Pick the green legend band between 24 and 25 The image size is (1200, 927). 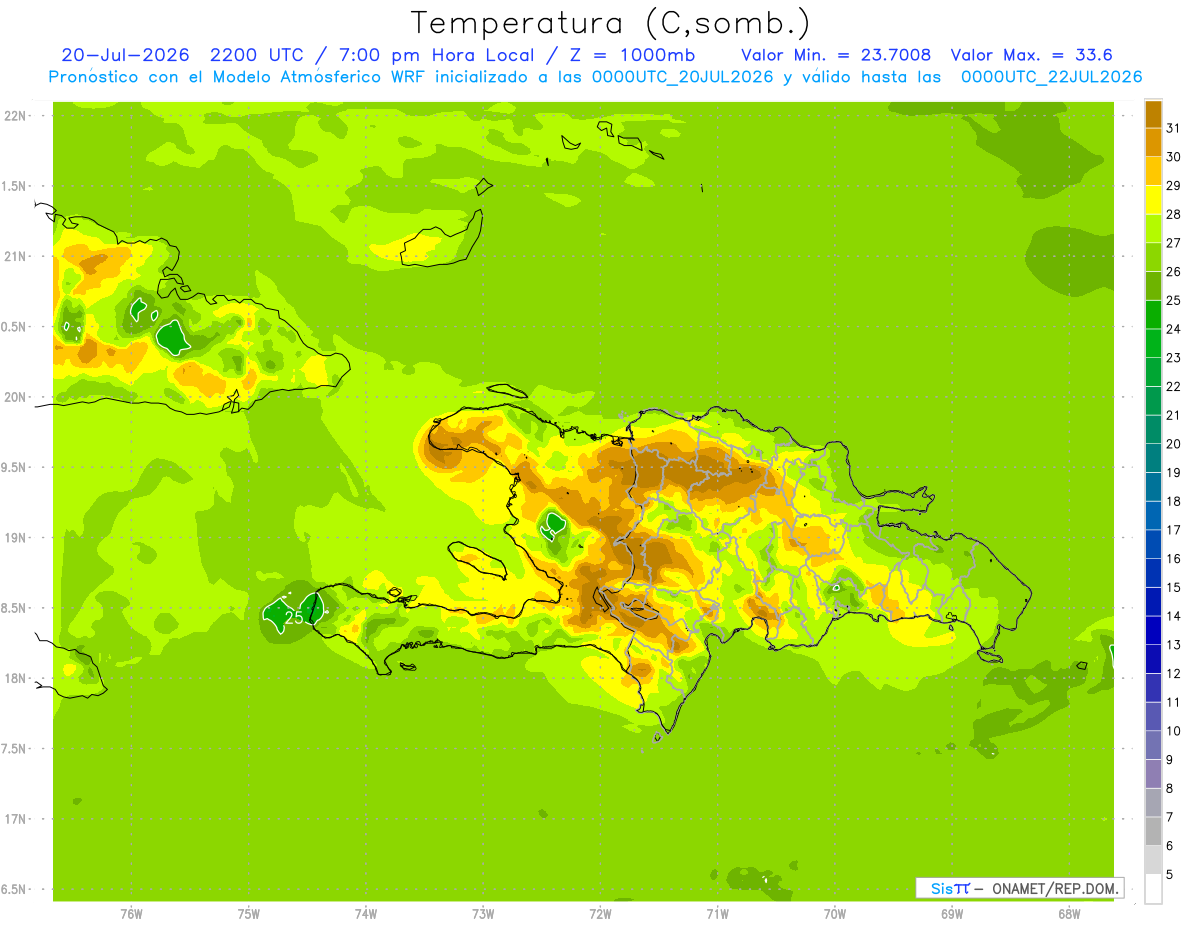[x=1153, y=315]
